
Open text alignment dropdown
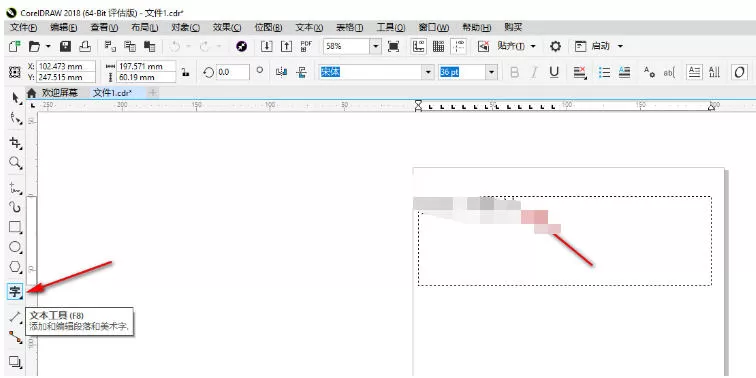[580, 73]
